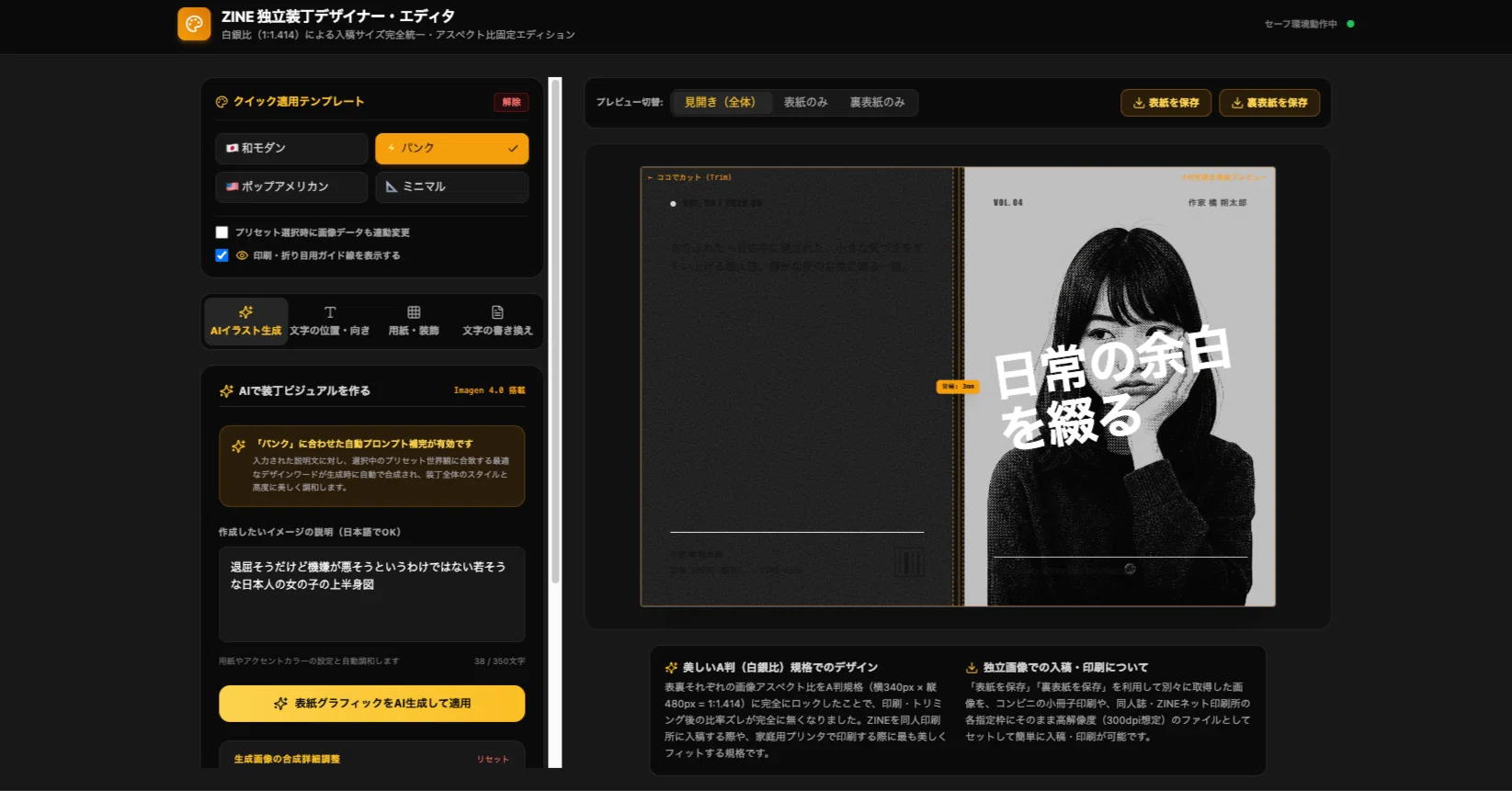Select the ポップアメリカン template
Image resolution: width=1512 pixels, height=791 pixels.
coord(291,186)
